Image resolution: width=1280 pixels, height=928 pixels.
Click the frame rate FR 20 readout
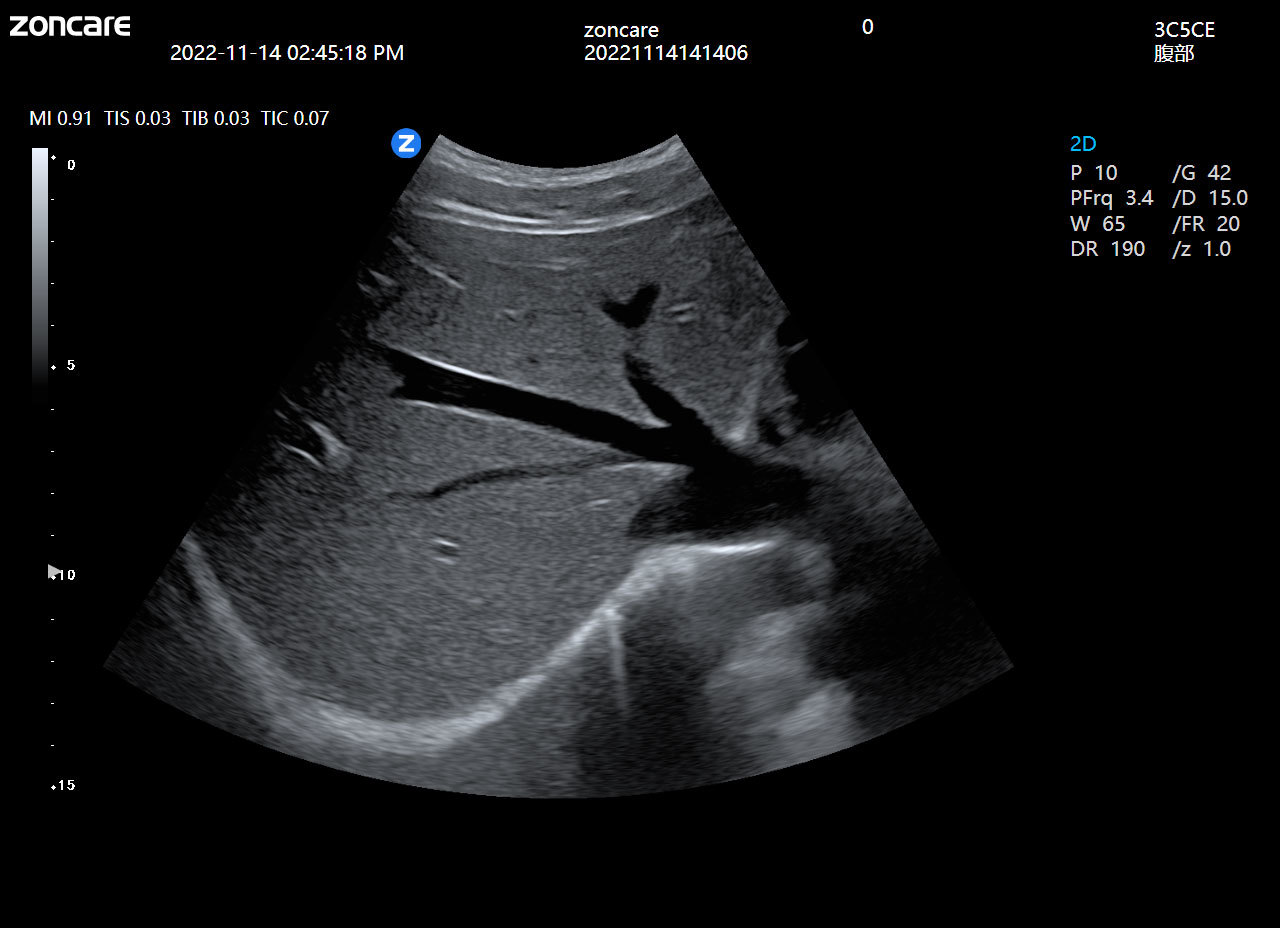tap(1205, 224)
